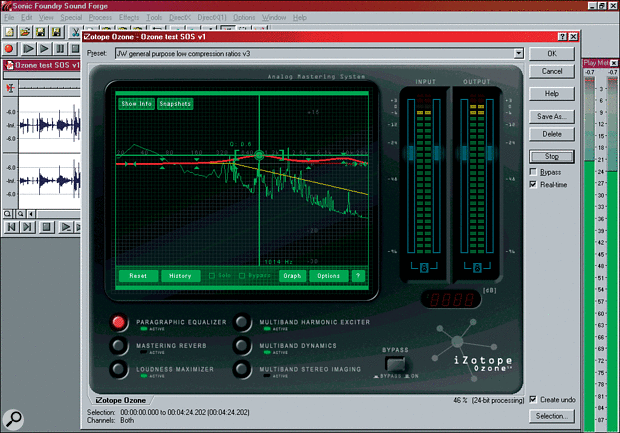Click the Save As floppy disk icon
Image resolution: width=620 pixels, height=433 pixels.
pos(57,32)
